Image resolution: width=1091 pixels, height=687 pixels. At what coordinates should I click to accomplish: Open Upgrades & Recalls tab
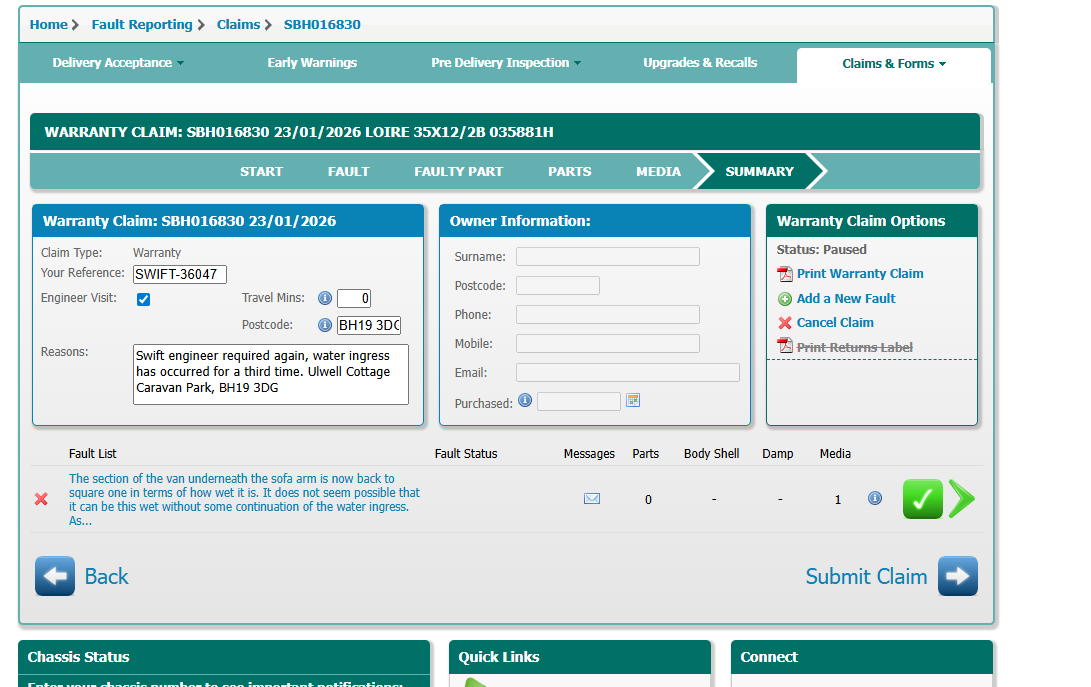point(700,63)
